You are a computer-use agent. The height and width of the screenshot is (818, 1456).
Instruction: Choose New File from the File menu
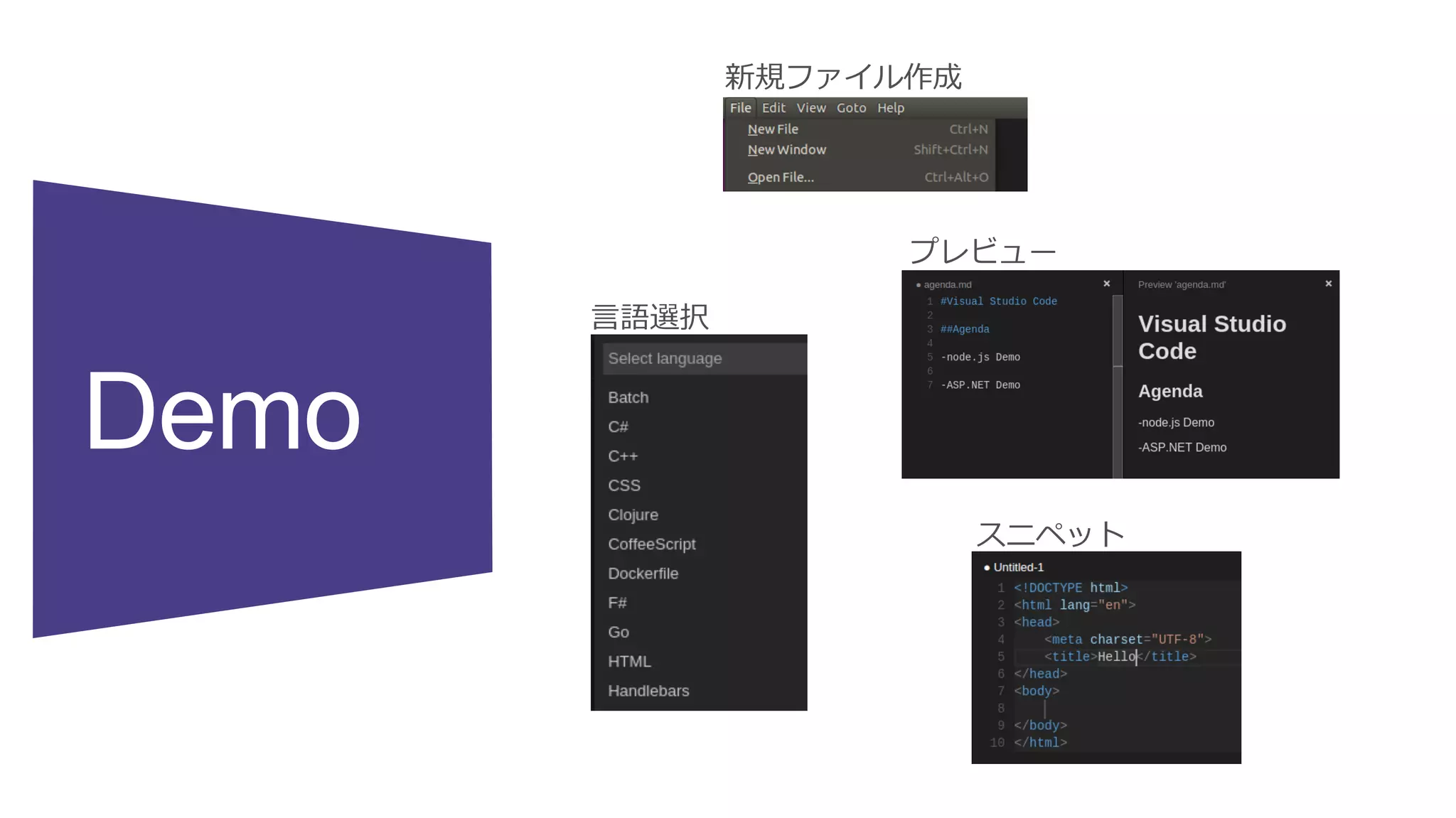pyautogui.click(x=773, y=129)
